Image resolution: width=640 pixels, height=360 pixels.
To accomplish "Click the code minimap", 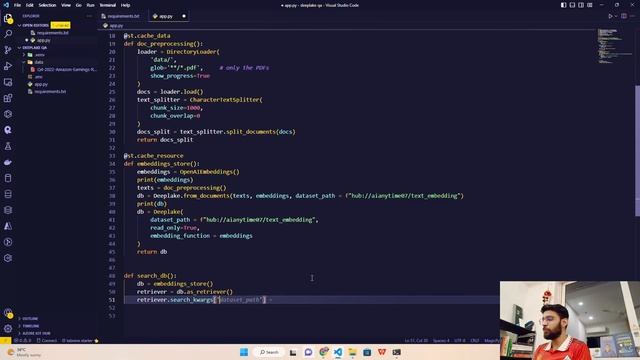I will click(x=614, y=46).
